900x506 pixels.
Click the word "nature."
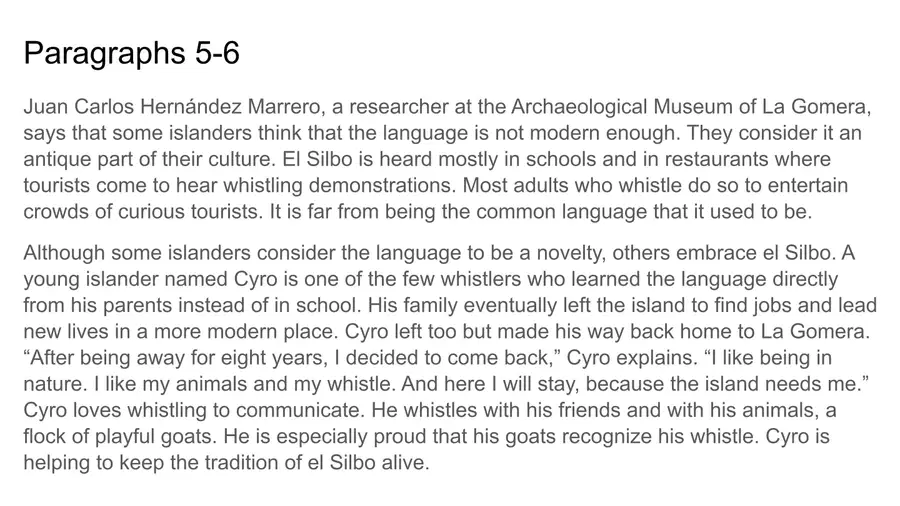[56, 384]
